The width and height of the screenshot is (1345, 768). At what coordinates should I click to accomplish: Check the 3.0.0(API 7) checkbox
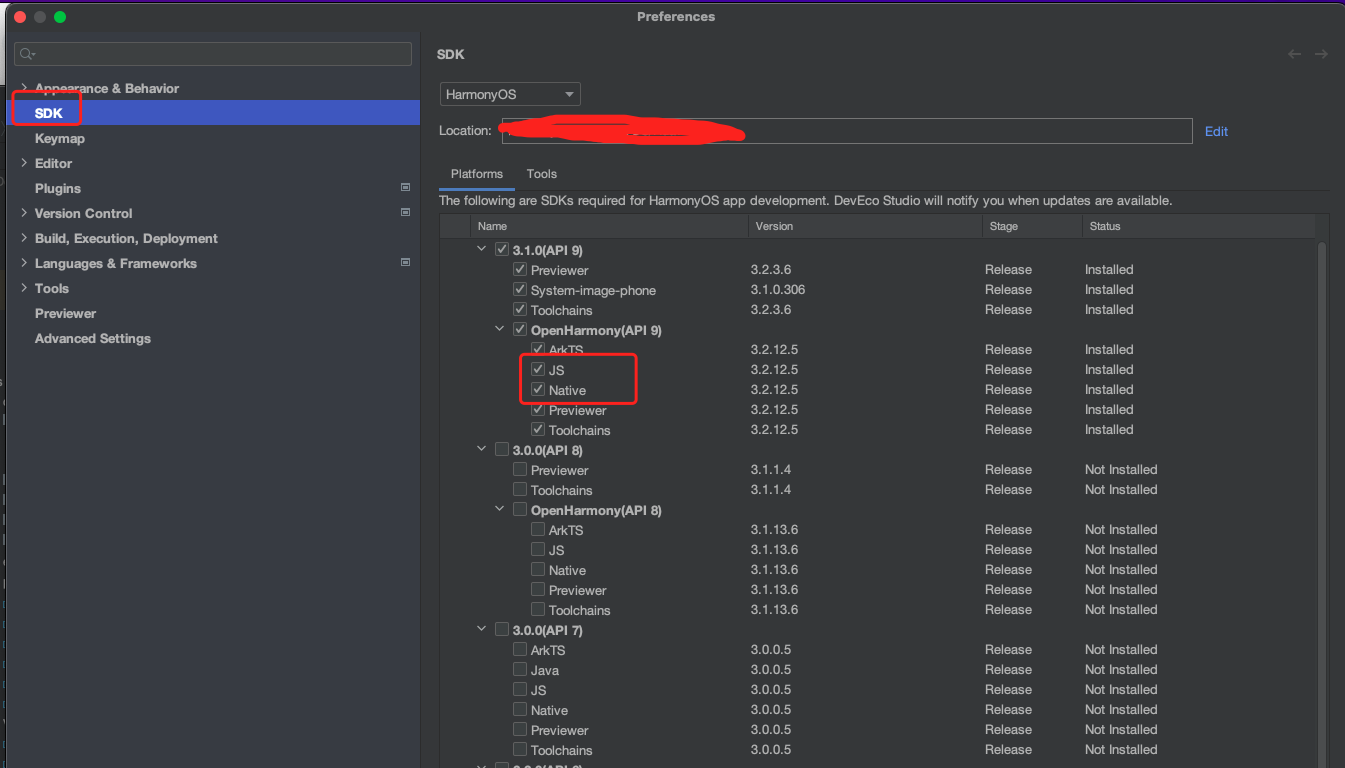point(502,630)
